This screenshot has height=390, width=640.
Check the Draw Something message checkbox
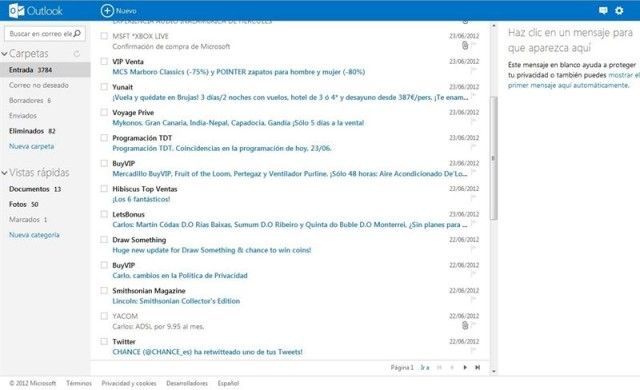click(104, 240)
